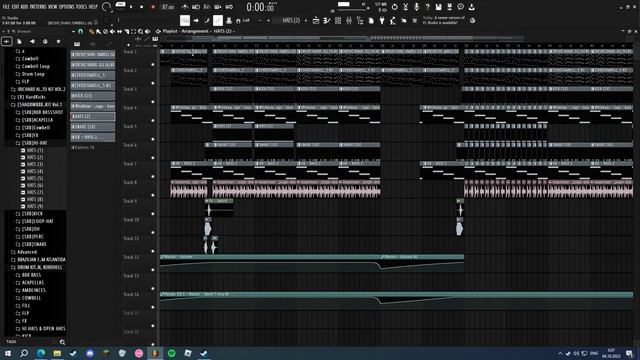Image resolution: width=640 pixels, height=360 pixels.
Task: Open the FILE menu
Action: point(6,7)
